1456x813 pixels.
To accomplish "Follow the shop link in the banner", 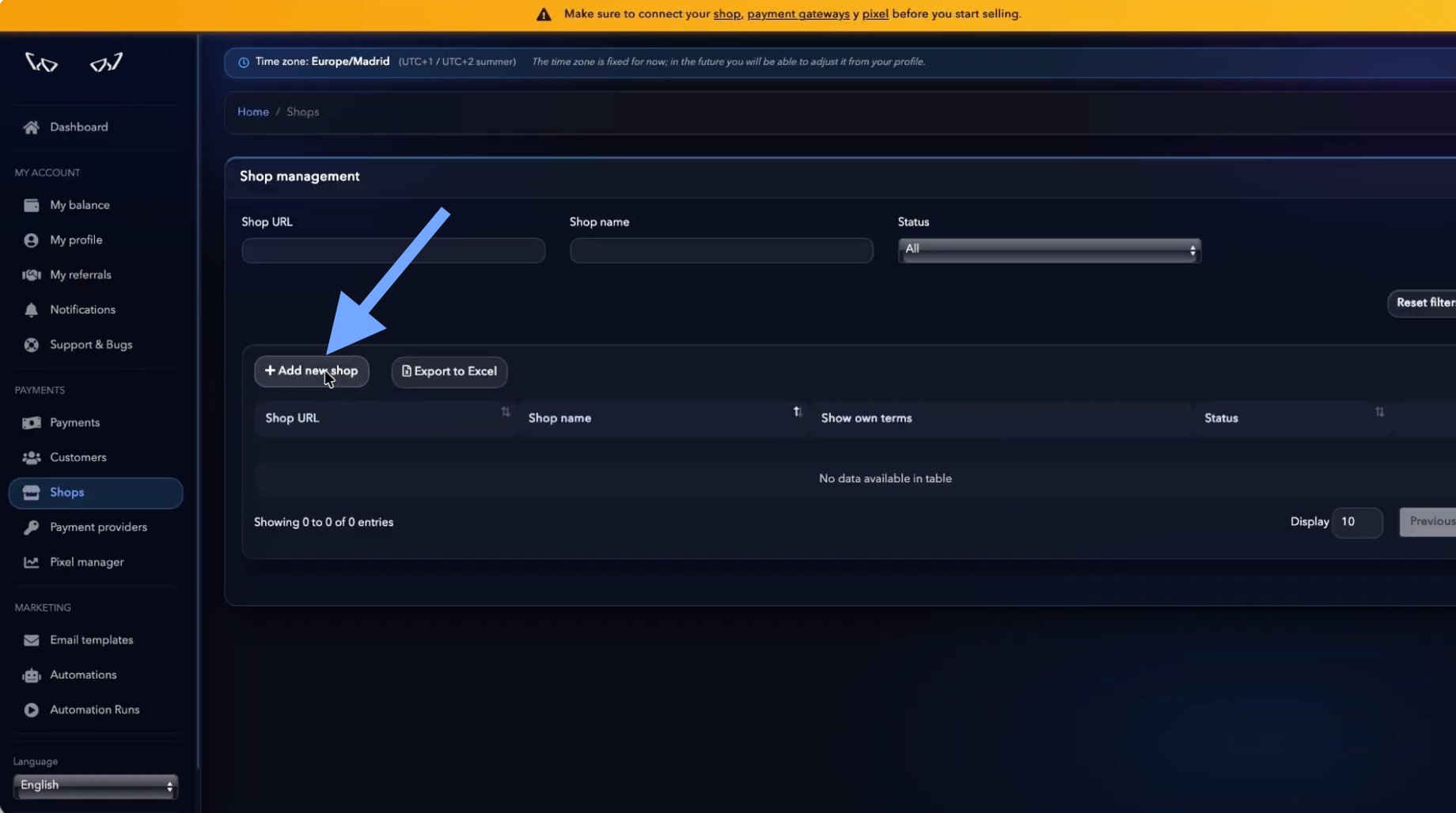I will click(x=726, y=14).
